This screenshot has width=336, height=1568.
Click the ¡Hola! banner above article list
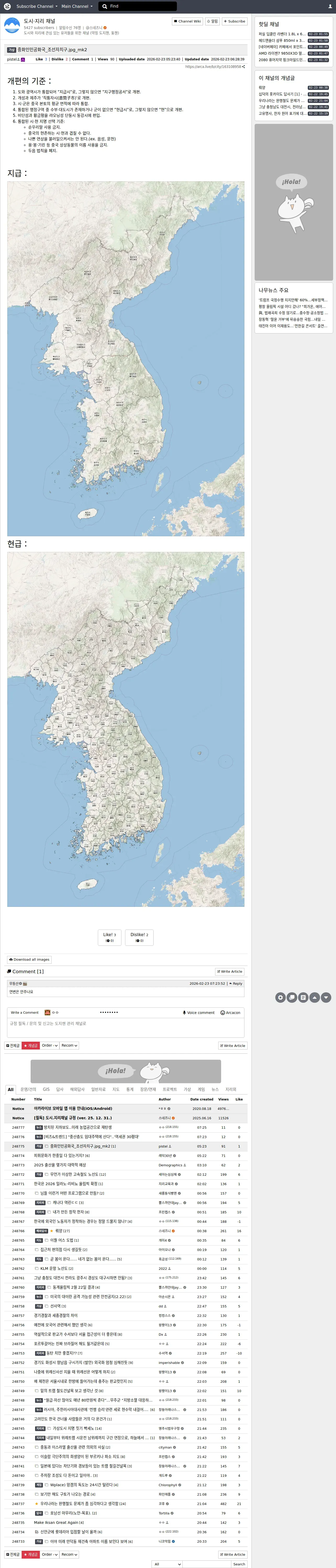pyautogui.click(x=126, y=1071)
